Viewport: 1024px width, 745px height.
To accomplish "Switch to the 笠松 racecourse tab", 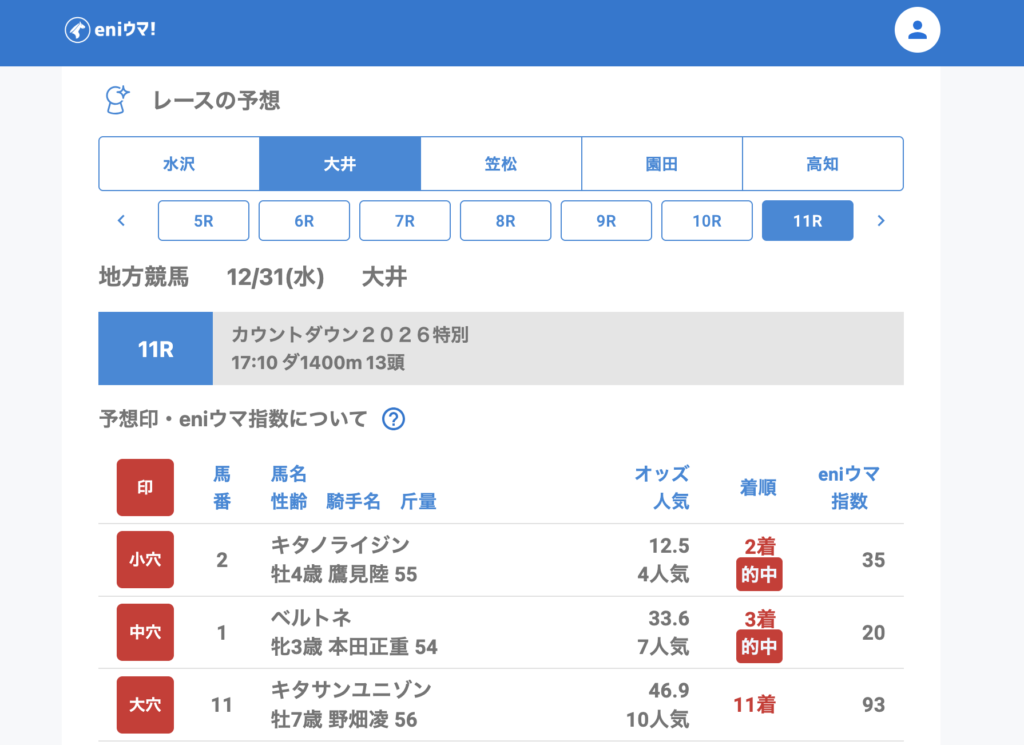I will pos(501,164).
